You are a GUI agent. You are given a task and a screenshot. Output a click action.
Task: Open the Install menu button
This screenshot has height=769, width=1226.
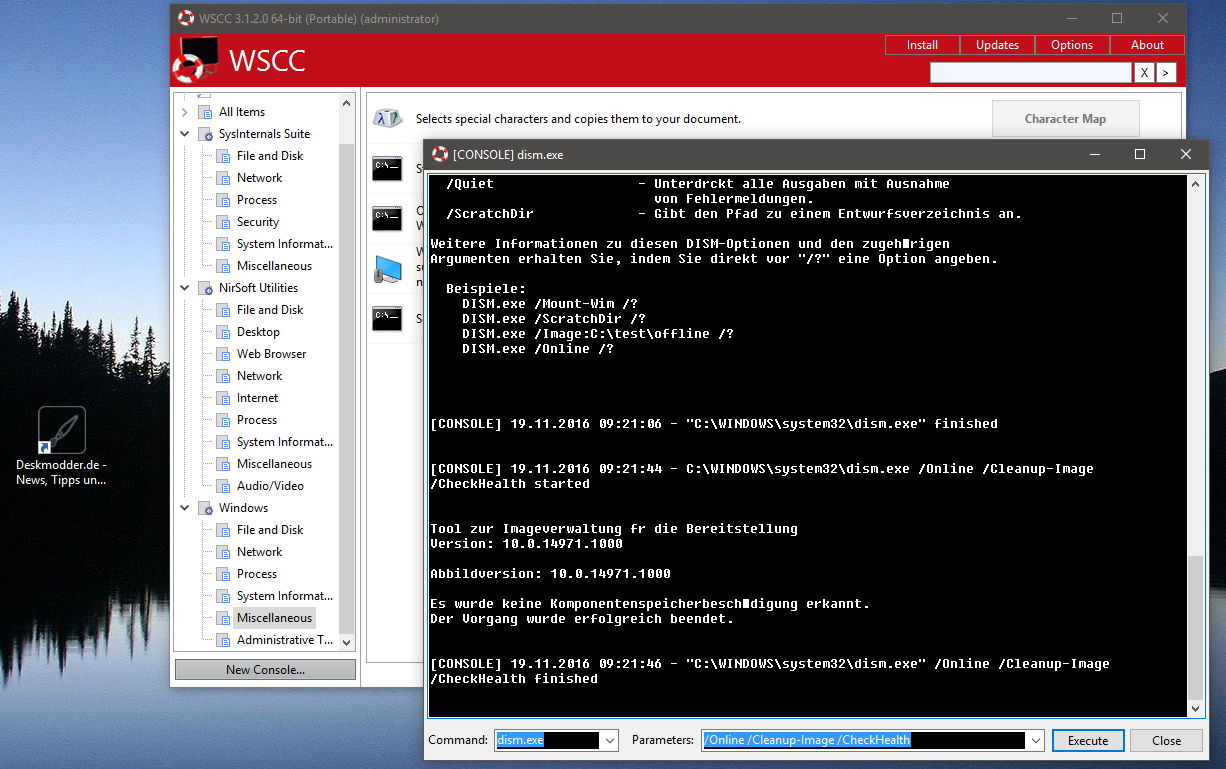922,45
